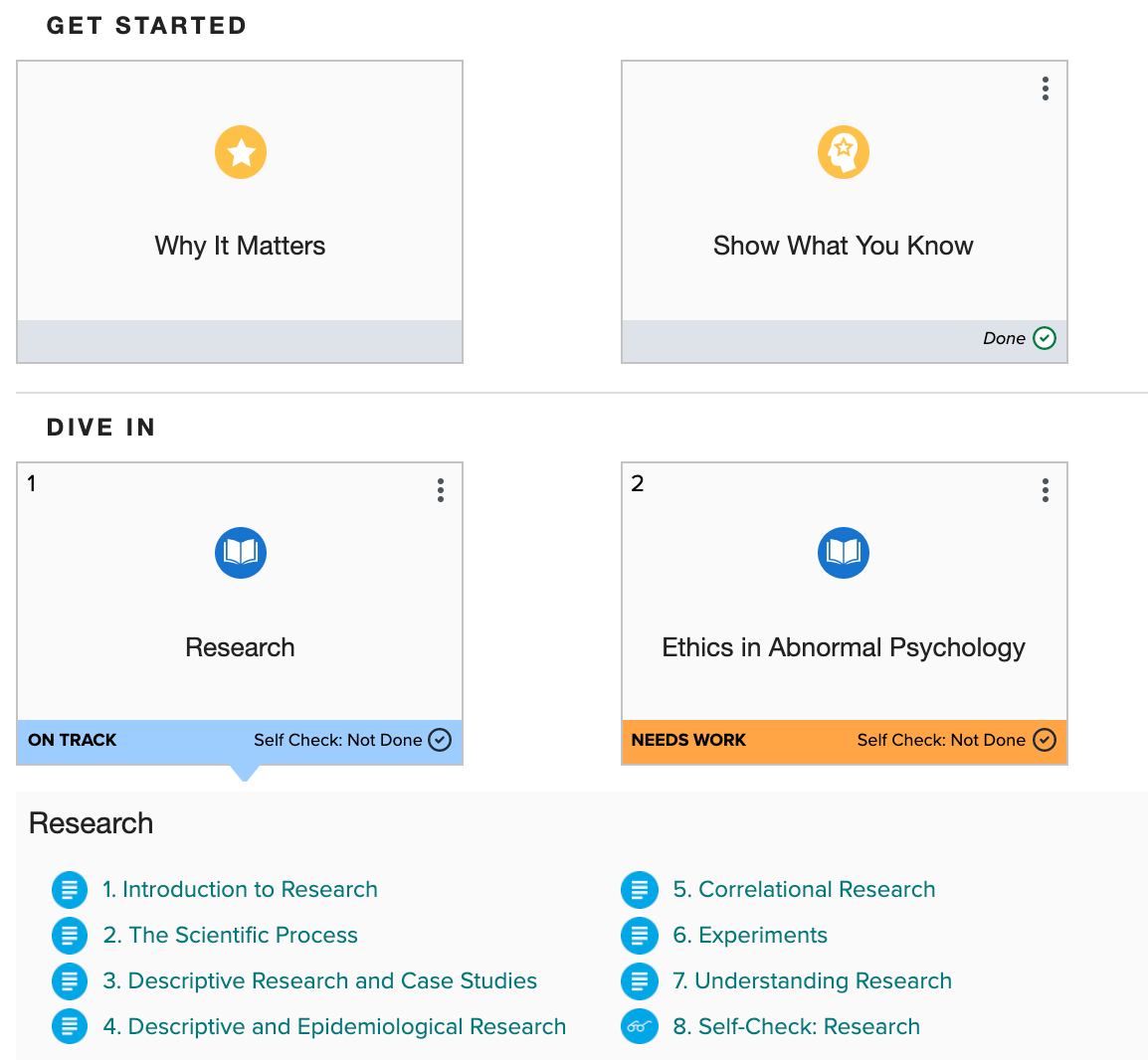Open Understanding Research lesson link
This screenshot has height=1060, width=1148.
pos(813,980)
